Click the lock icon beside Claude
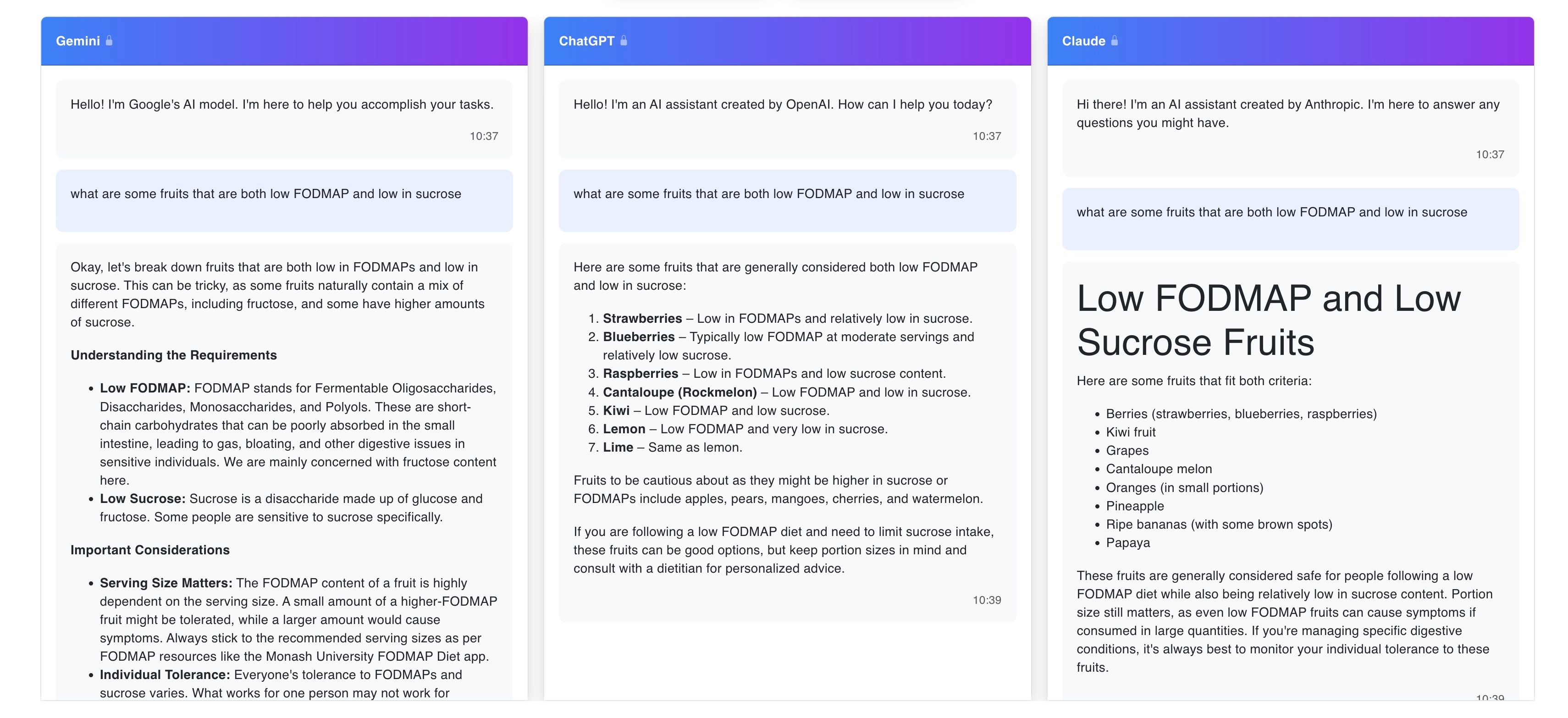The width and height of the screenshot is (1568, 718). click(1115, 41)
